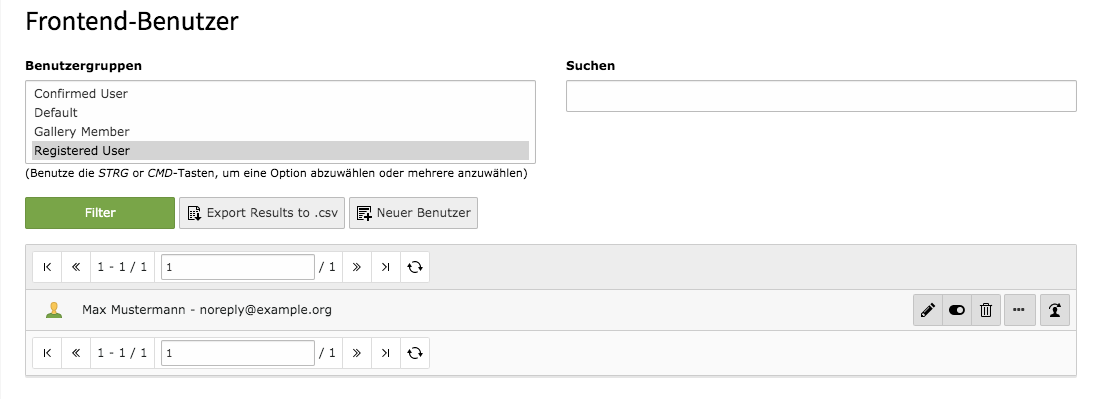Focus the Suchen search field
1101x399 pixels.
821,96
